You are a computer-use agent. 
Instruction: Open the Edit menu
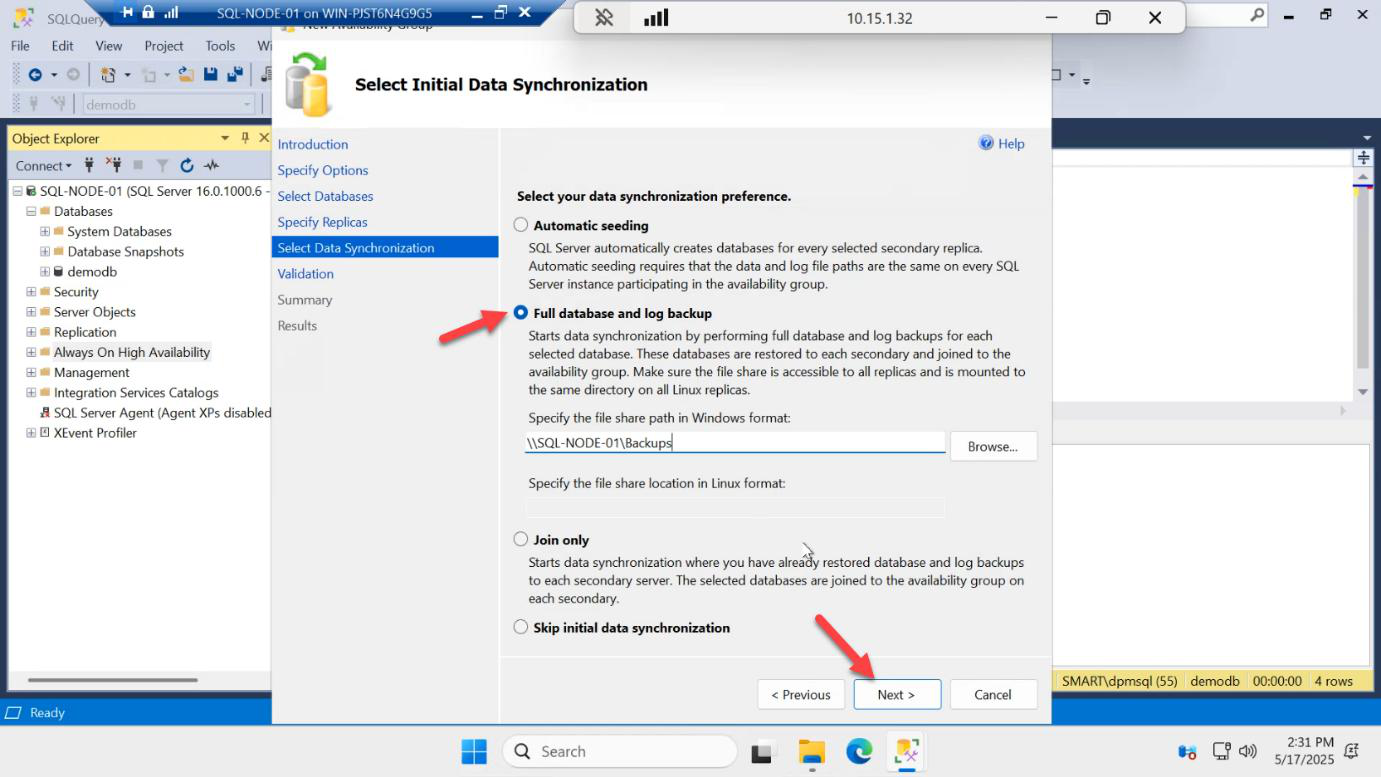click(62, 45)
